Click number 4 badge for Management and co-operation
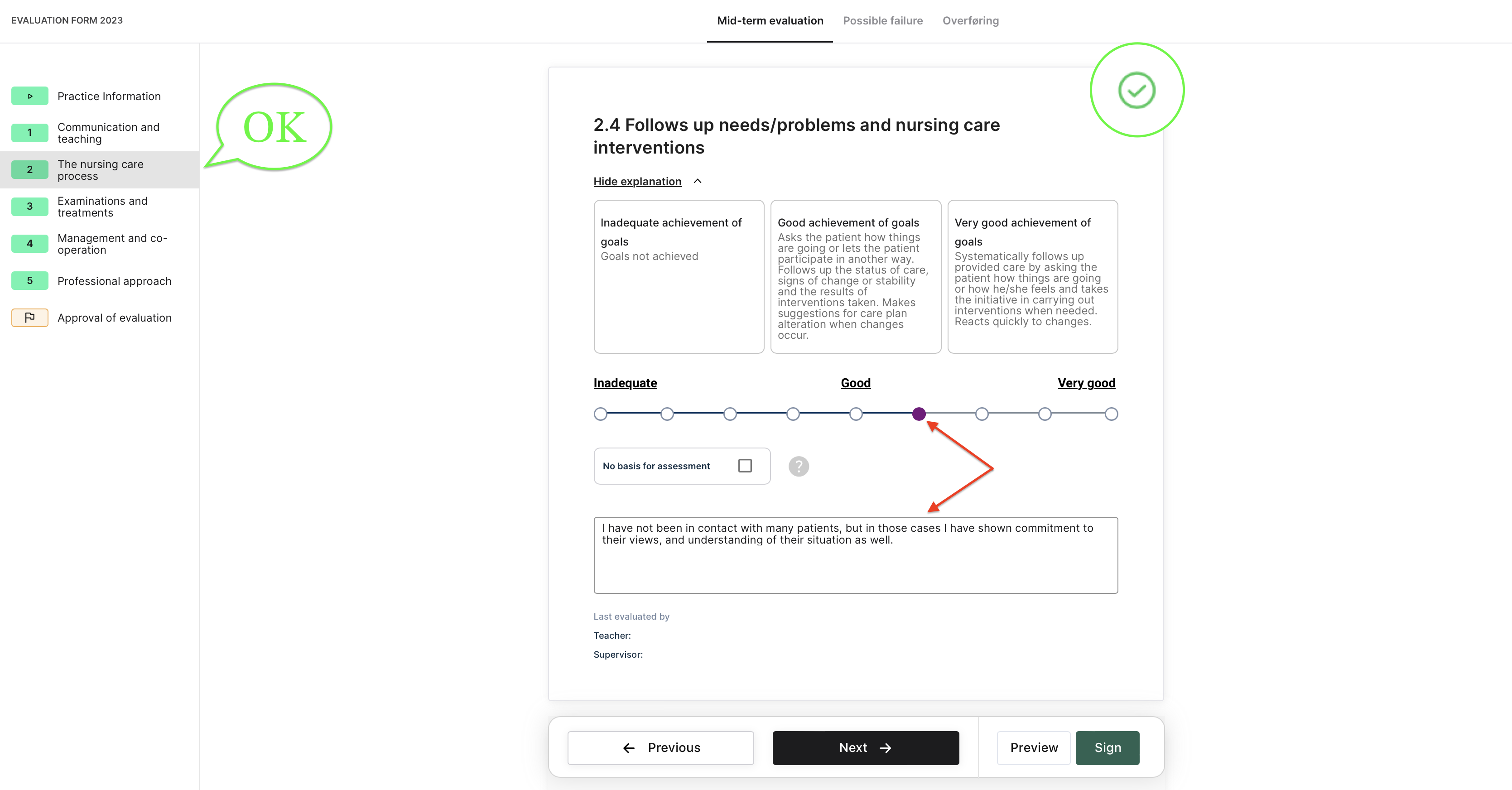1512x790 pixels. pyautogui.click(x=29, y=244)
